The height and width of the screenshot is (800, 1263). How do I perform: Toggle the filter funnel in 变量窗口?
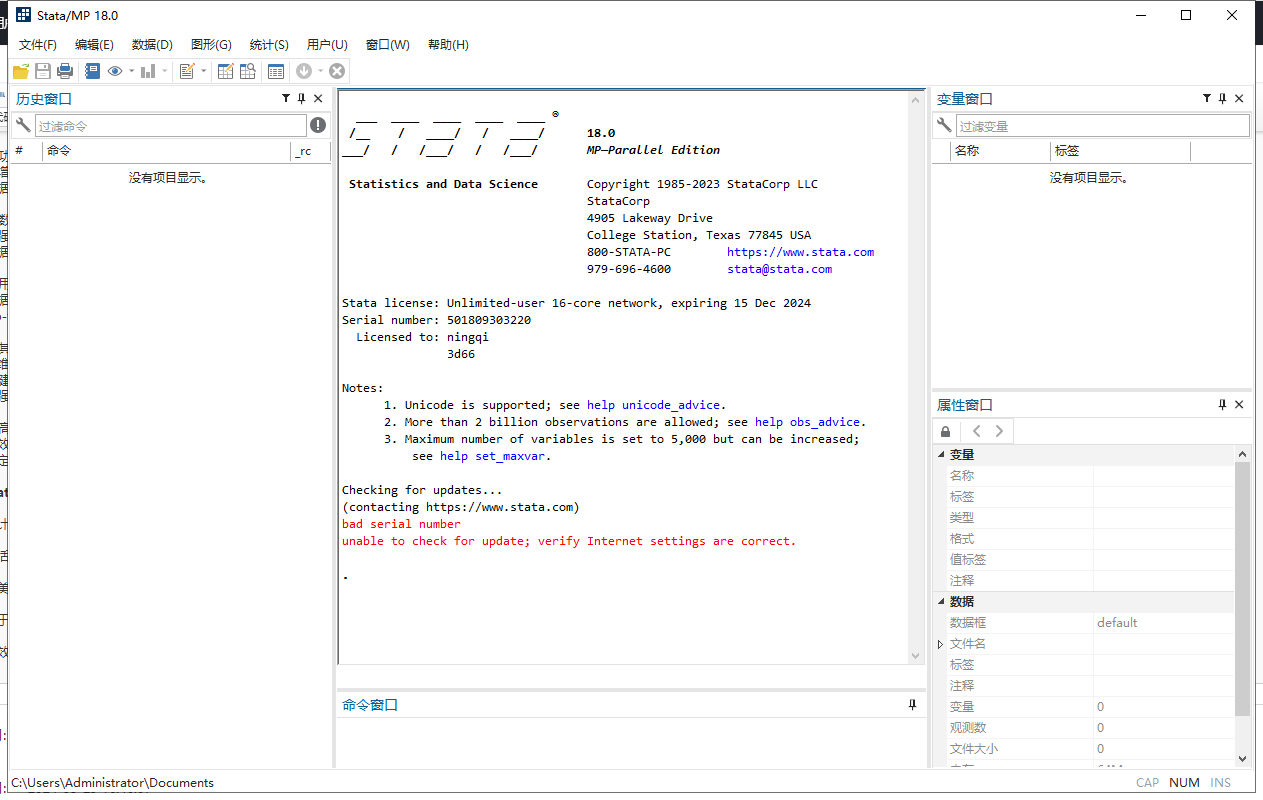(1207, 98)
